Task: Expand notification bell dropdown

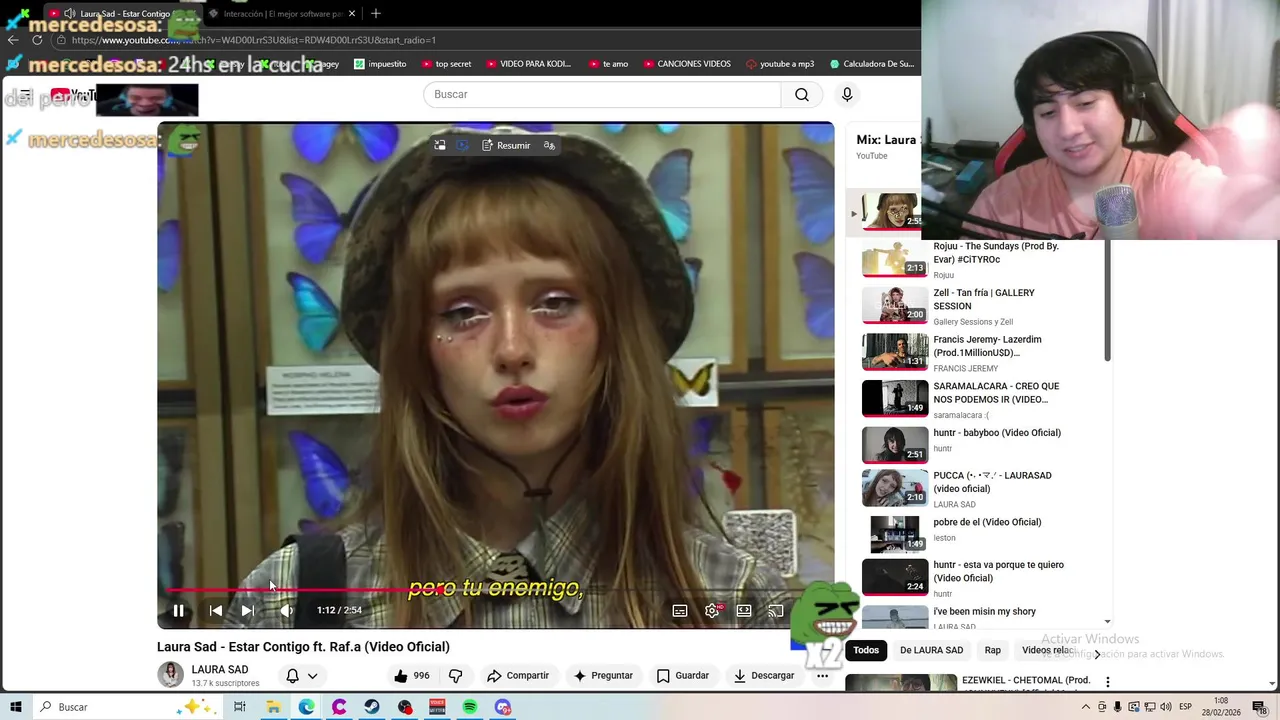Action: click(x=302, y=676)
